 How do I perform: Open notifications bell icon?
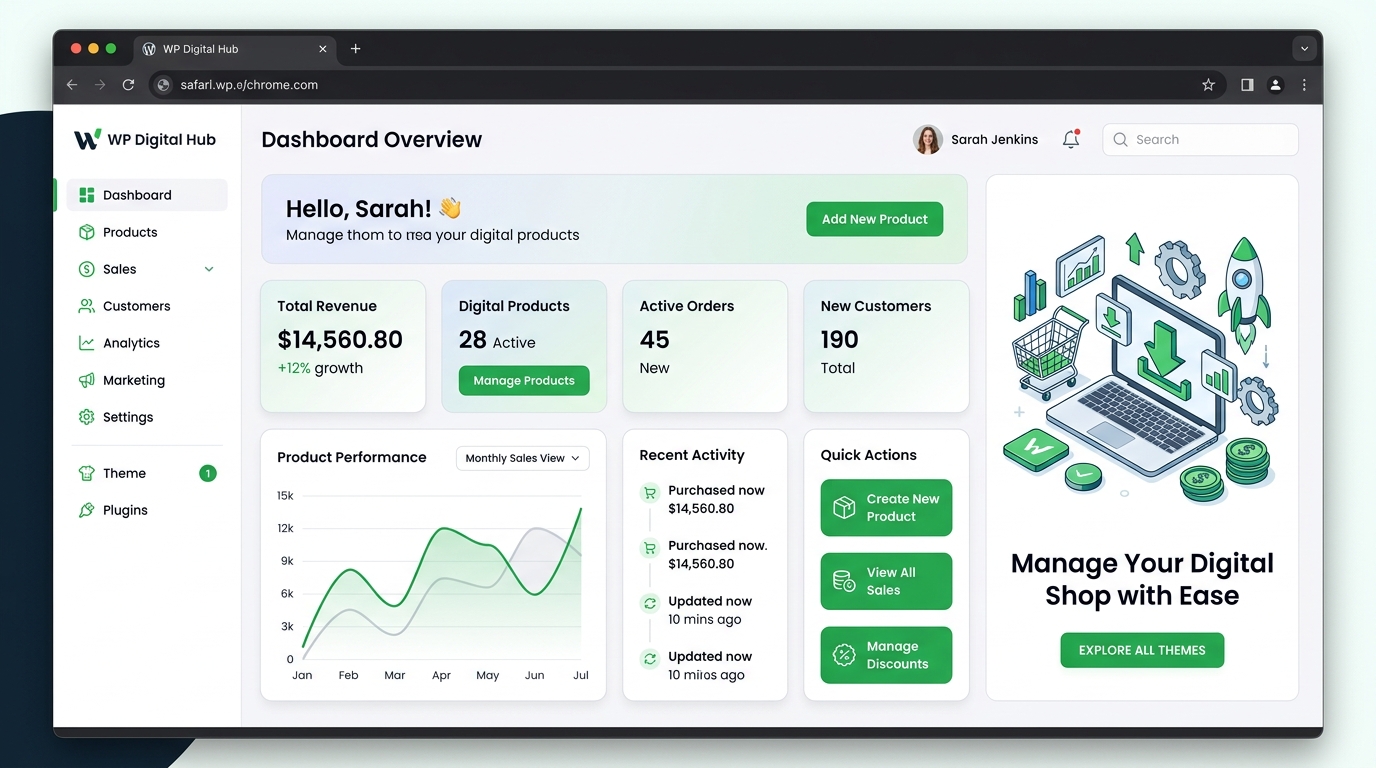point(1071,139)
